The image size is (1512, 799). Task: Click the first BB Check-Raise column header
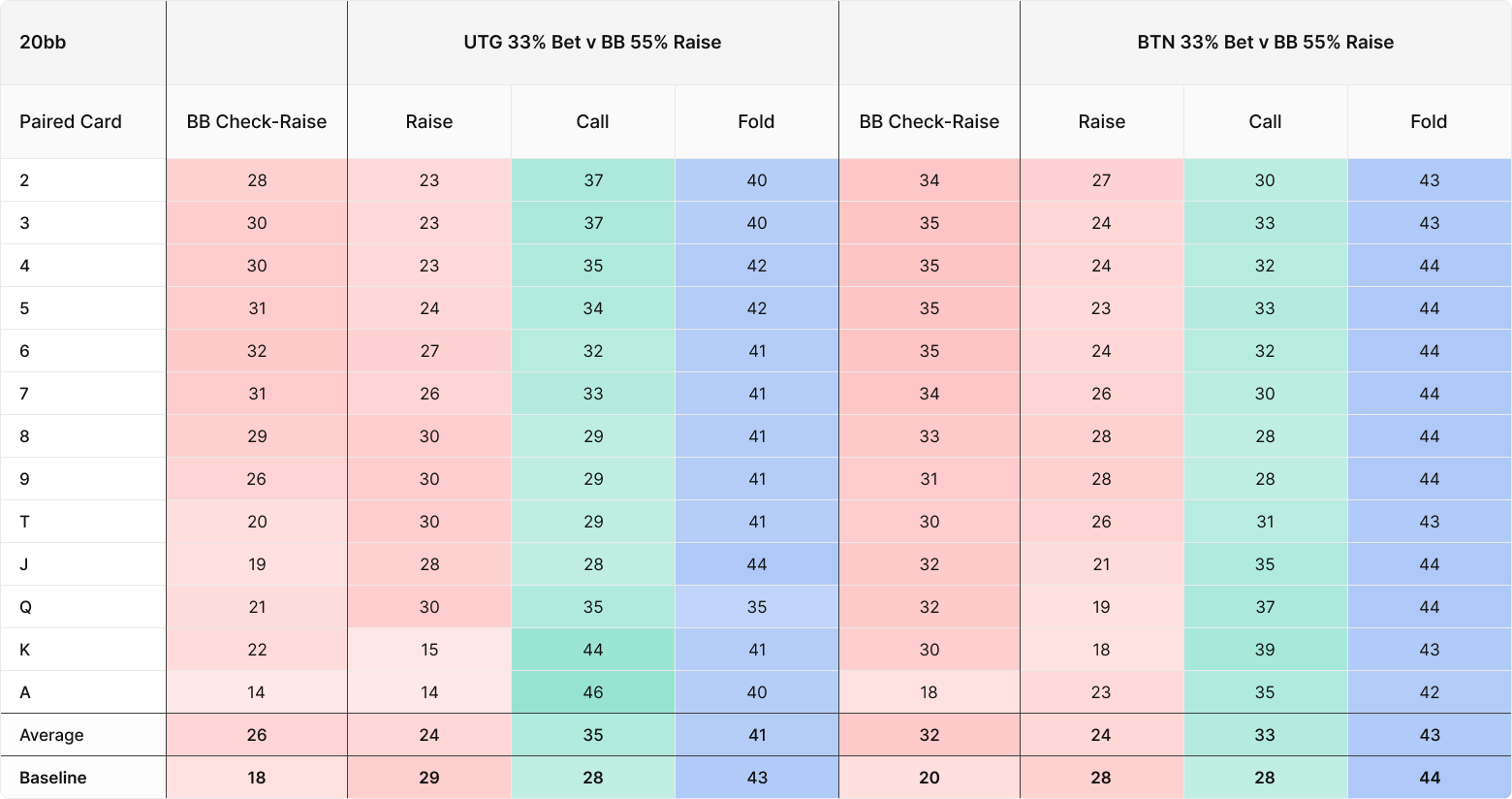tap(257, 122)
